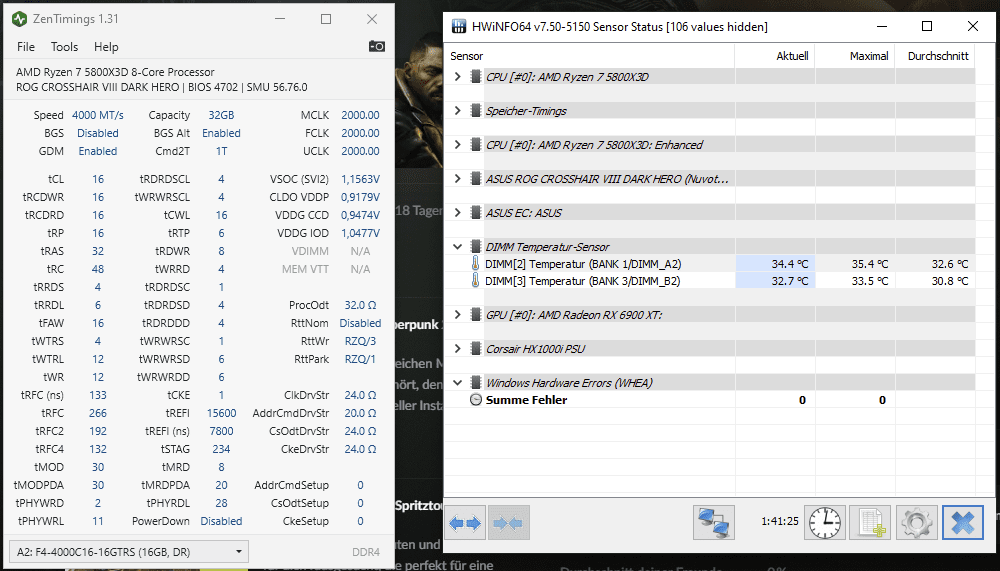The height and width of the screenshot is (571, 1000).
Task: Click the clock reset timer icon
Action: (x=825, y=523)
